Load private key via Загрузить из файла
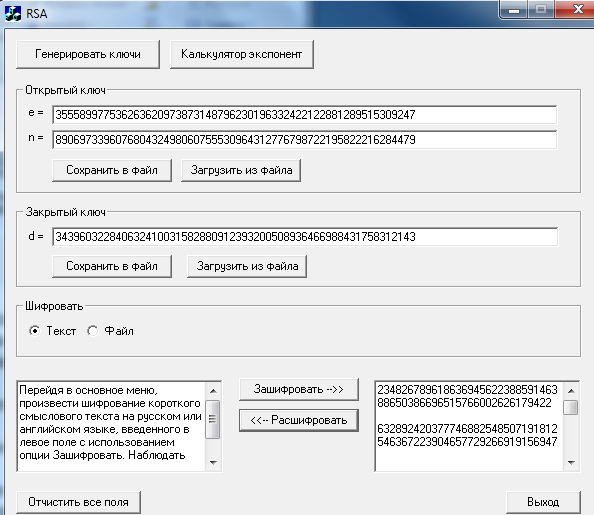The image size is (594, 515). tap(247, 266)
